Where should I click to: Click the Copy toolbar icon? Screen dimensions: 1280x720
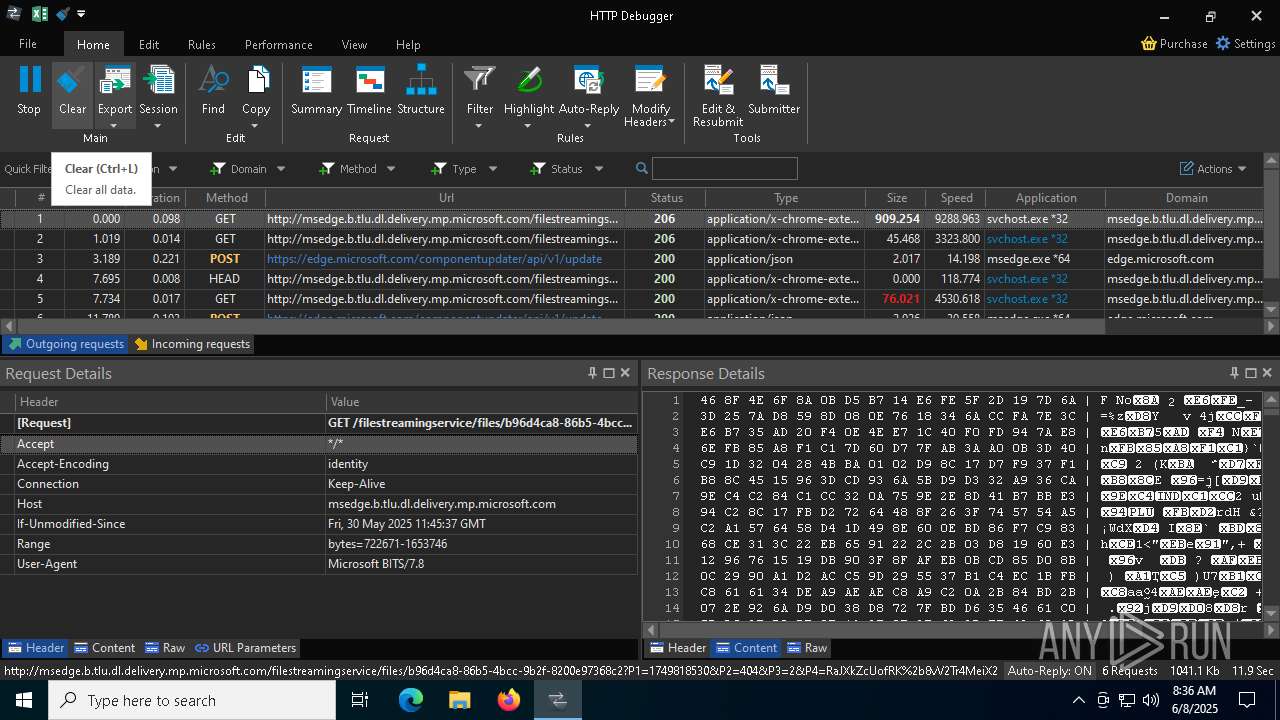pos(257,80)
